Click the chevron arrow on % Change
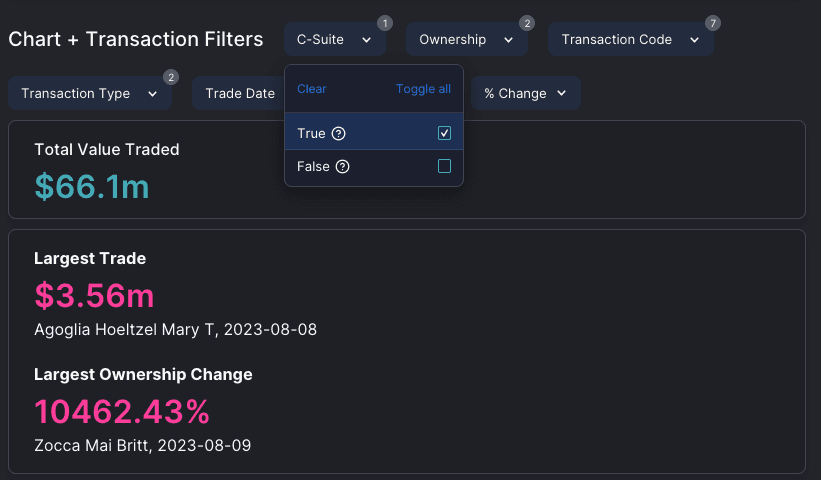 click(x=561, y=93)
